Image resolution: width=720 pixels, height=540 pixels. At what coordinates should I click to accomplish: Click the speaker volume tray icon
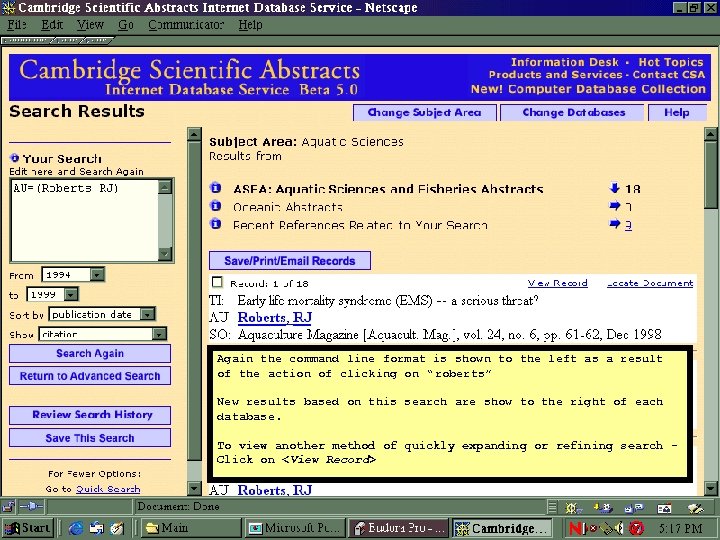[619, 529]
